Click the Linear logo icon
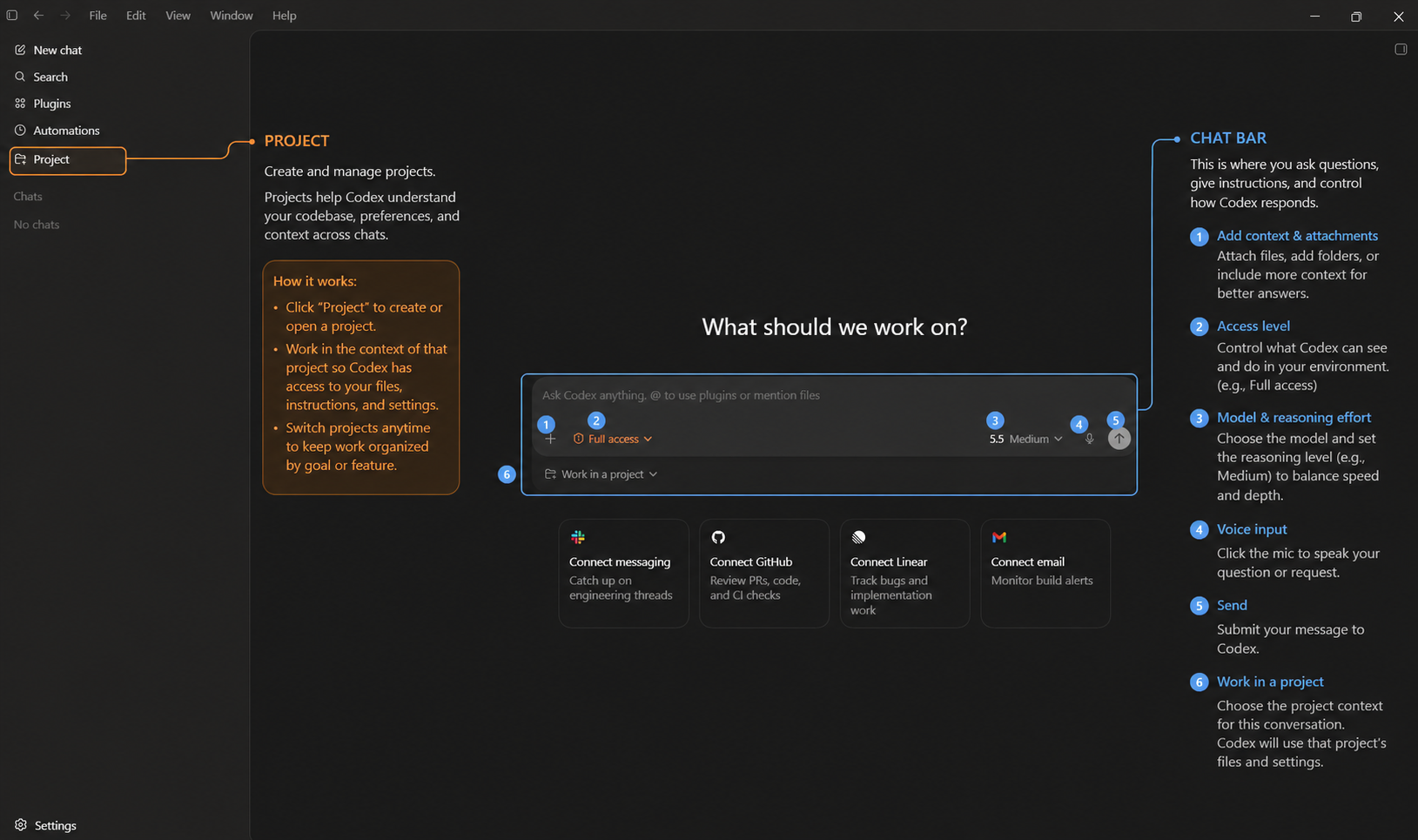Image resolution: width=1418 pixels, height=840 pixels. (859, 537)
